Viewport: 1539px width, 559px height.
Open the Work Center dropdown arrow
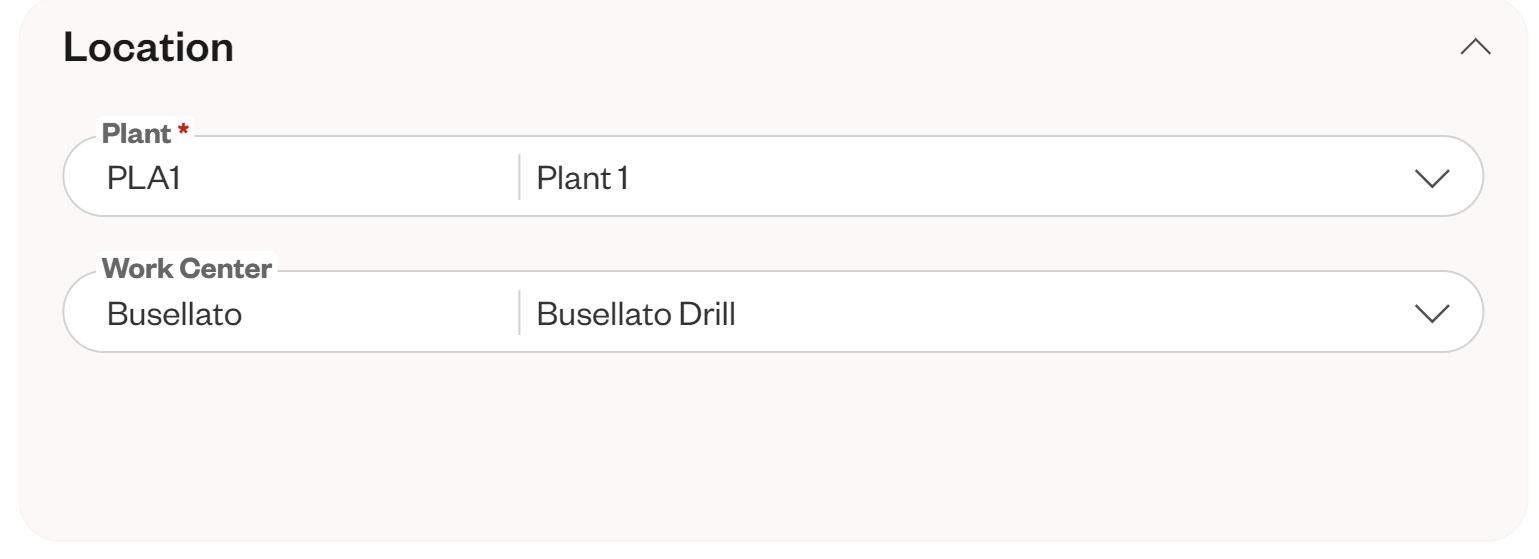(x=1432, y=313)
